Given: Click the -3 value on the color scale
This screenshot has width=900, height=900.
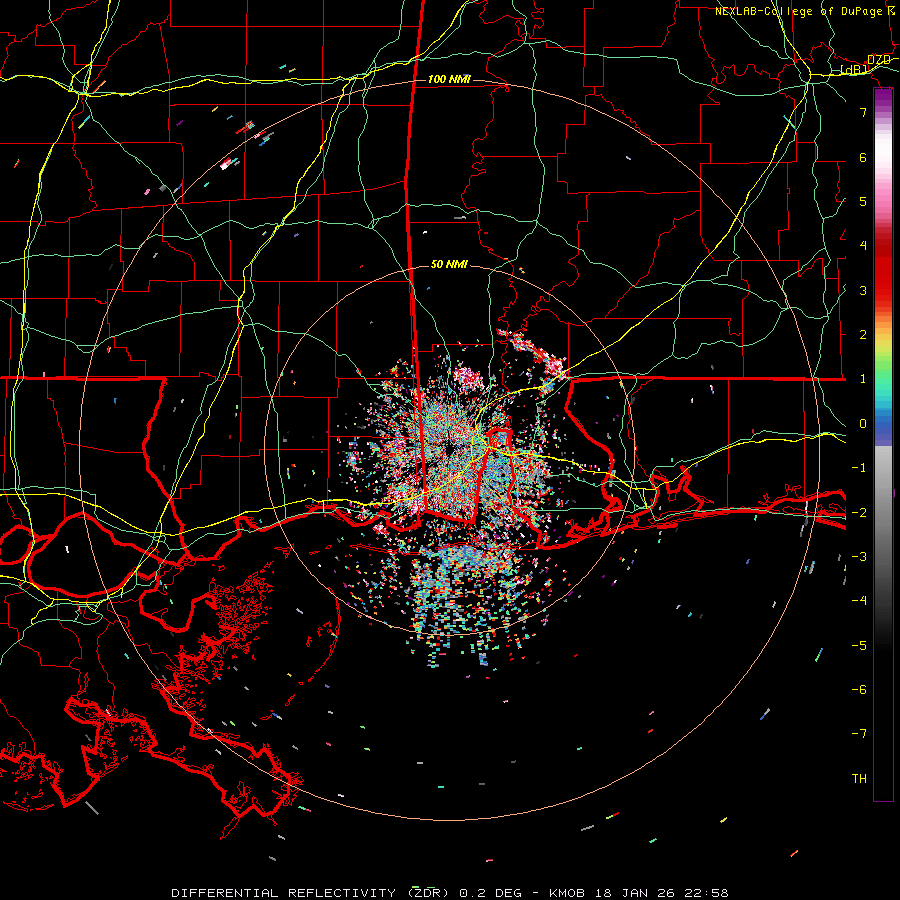Looking at the screenshot, I should point(859,557).
